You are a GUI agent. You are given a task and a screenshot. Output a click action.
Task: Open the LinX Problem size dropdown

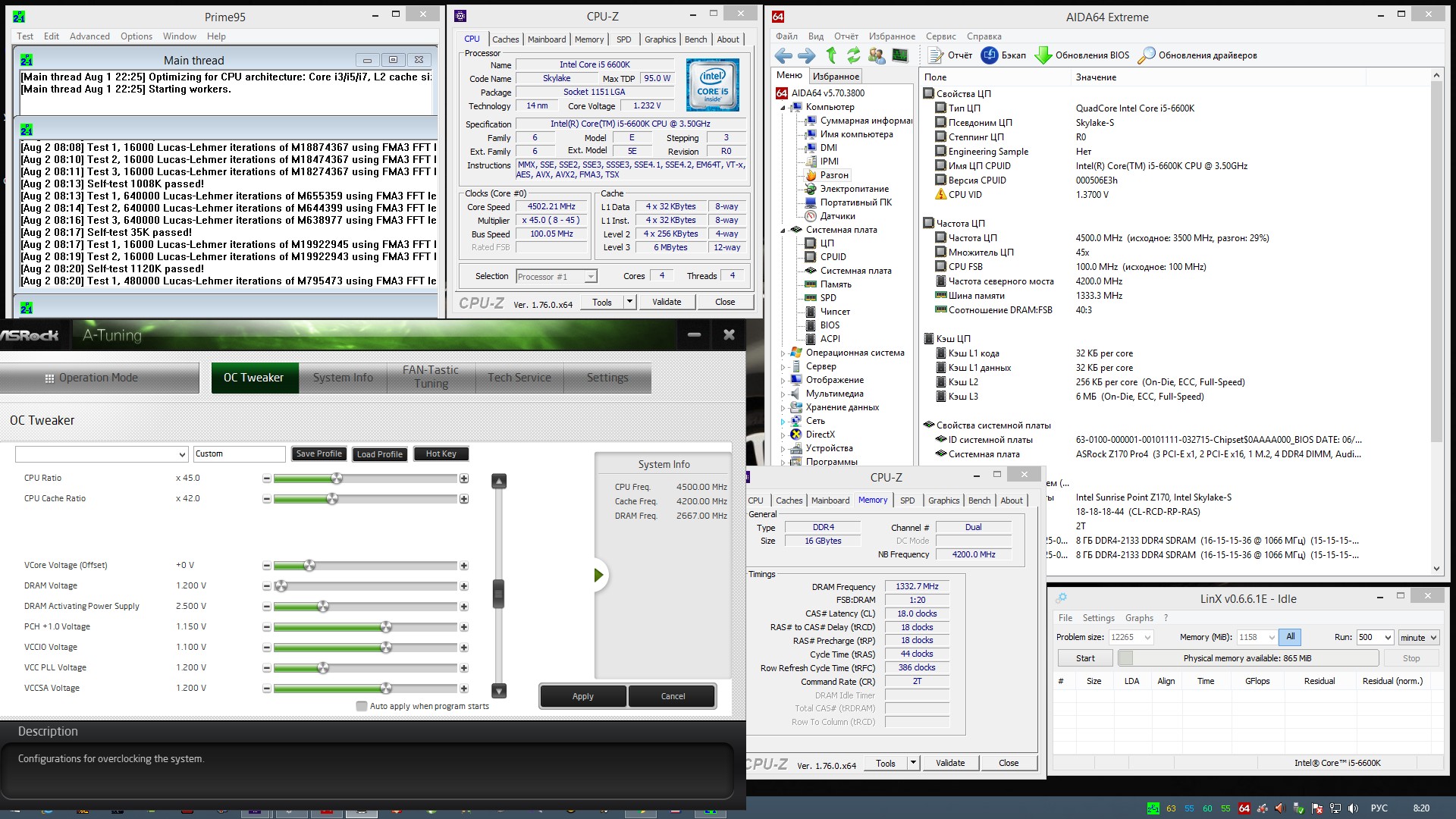click(1147, 638)
